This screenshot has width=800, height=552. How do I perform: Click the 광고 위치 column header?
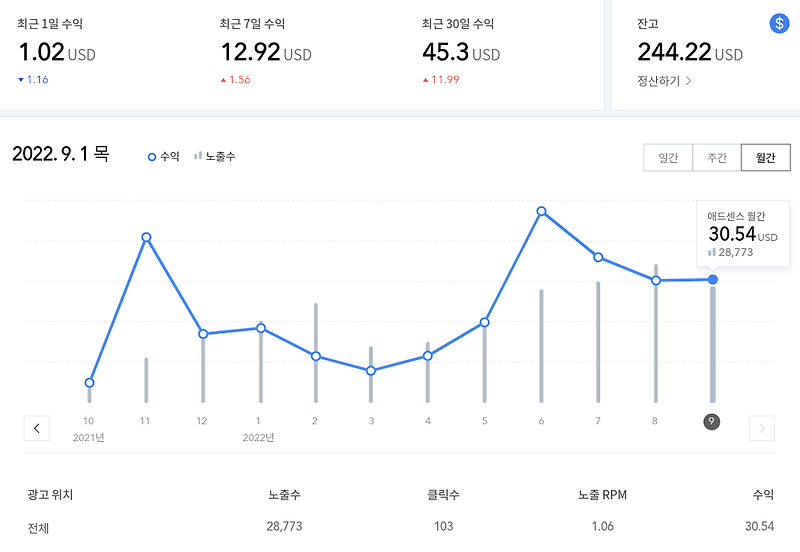50,494
